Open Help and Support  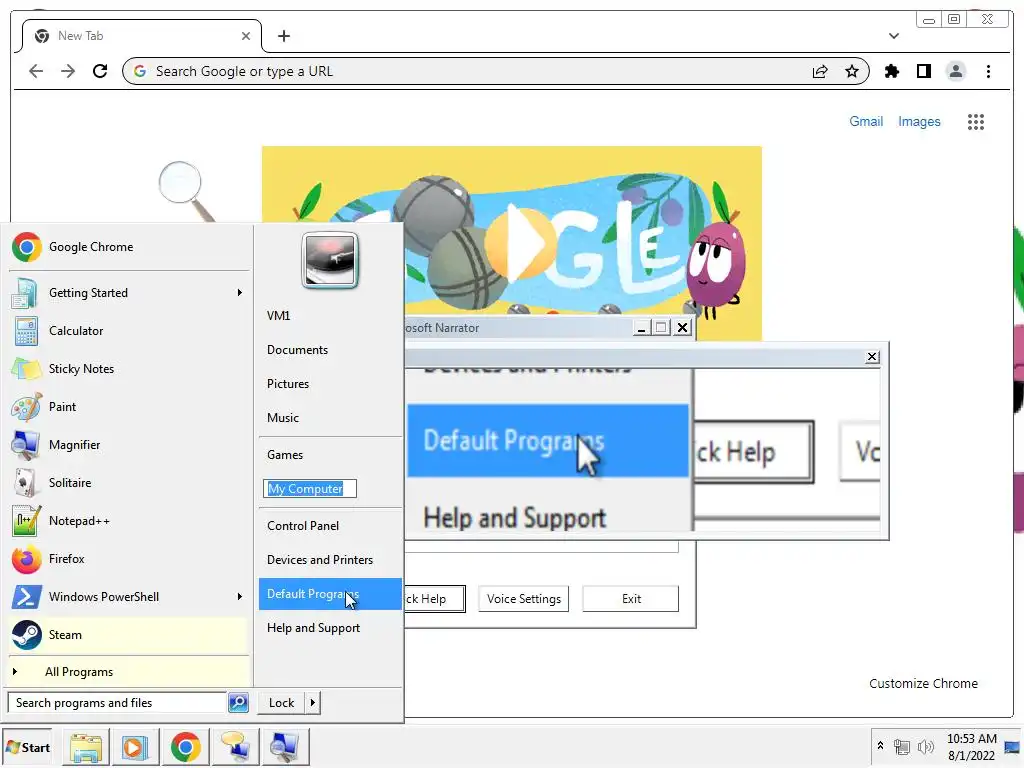click(330, 628)
